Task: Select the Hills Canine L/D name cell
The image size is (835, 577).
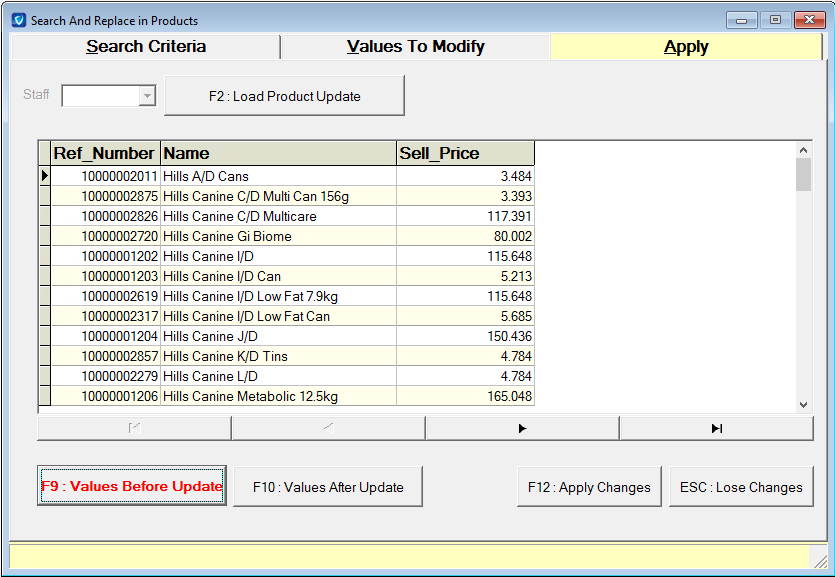Action: click(279, 376)
